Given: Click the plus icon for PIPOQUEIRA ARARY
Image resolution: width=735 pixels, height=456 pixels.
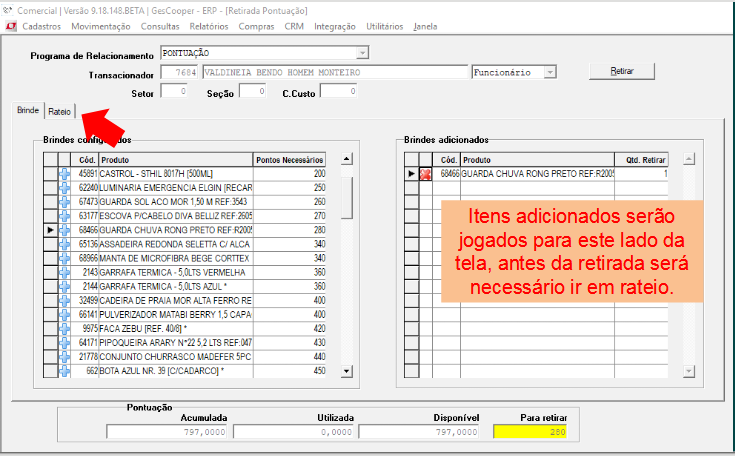Looking at the screenshot, I should 65,342.
